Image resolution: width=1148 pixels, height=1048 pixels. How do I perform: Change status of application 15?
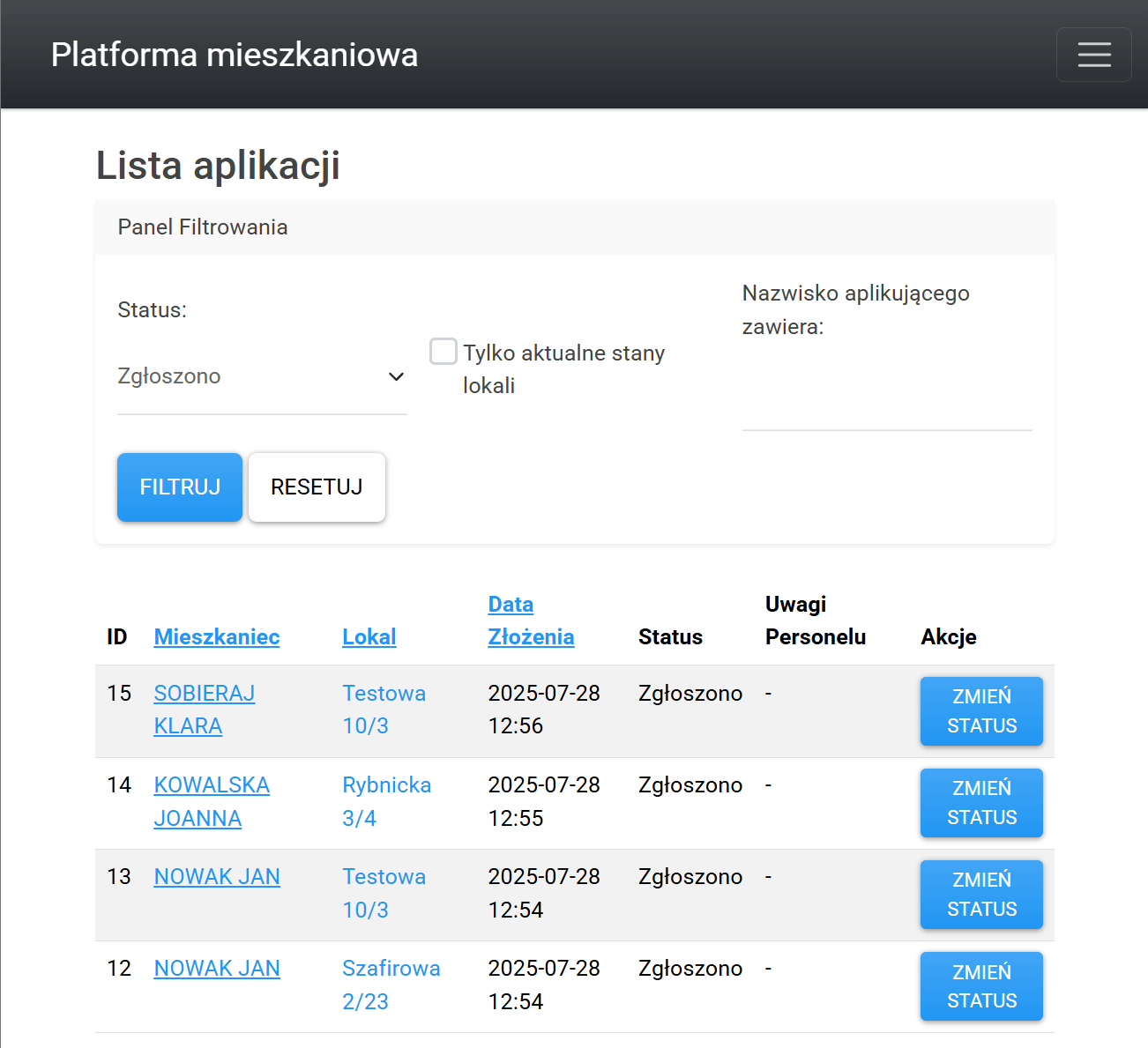[x=981, y=711]
